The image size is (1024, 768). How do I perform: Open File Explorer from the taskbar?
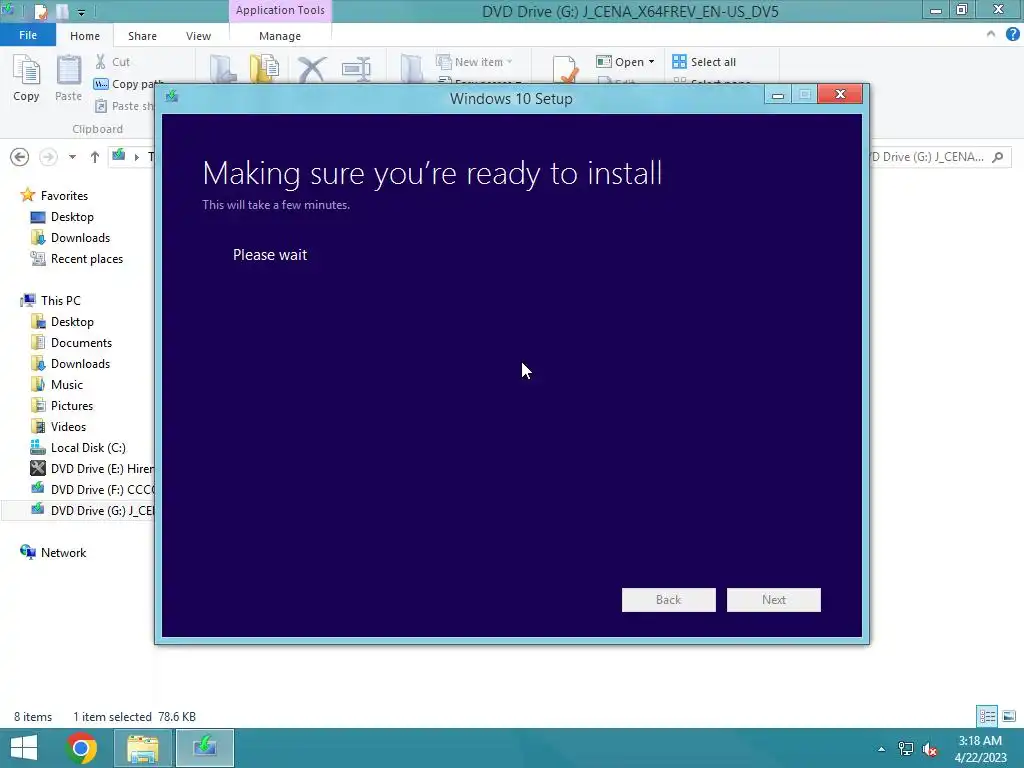143,748
